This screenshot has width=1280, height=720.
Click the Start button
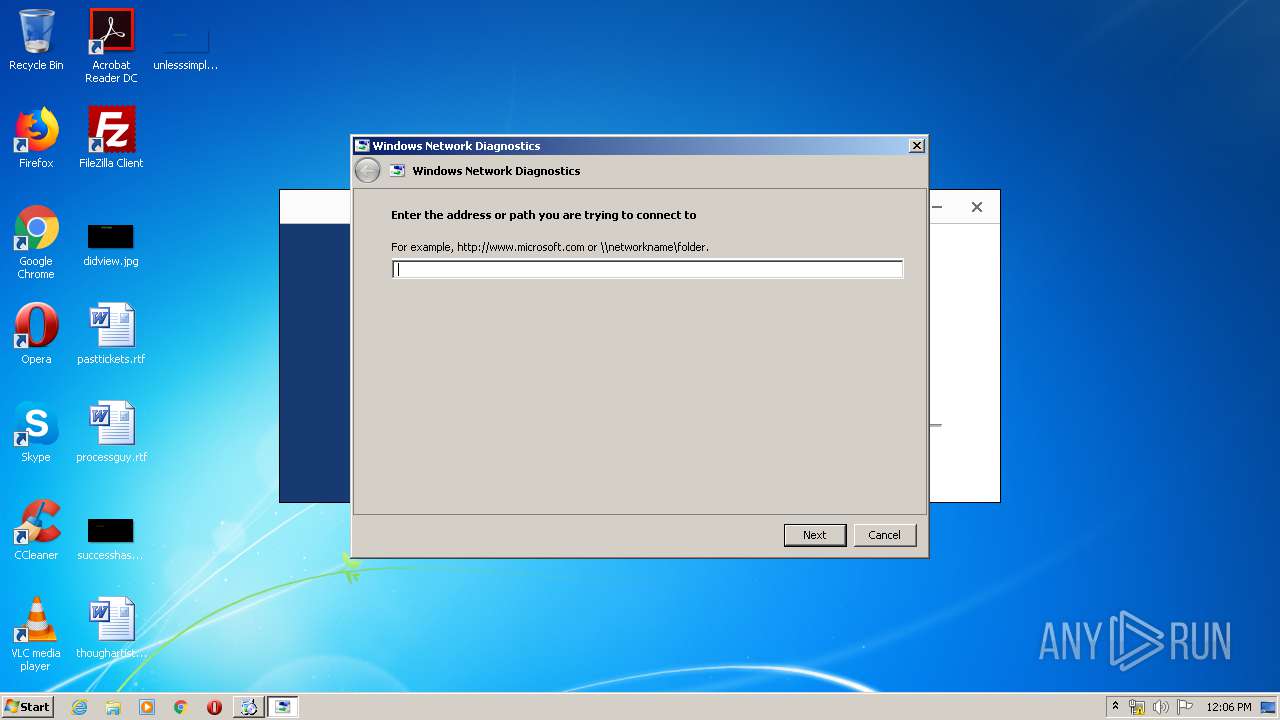[x=27, y=706]
